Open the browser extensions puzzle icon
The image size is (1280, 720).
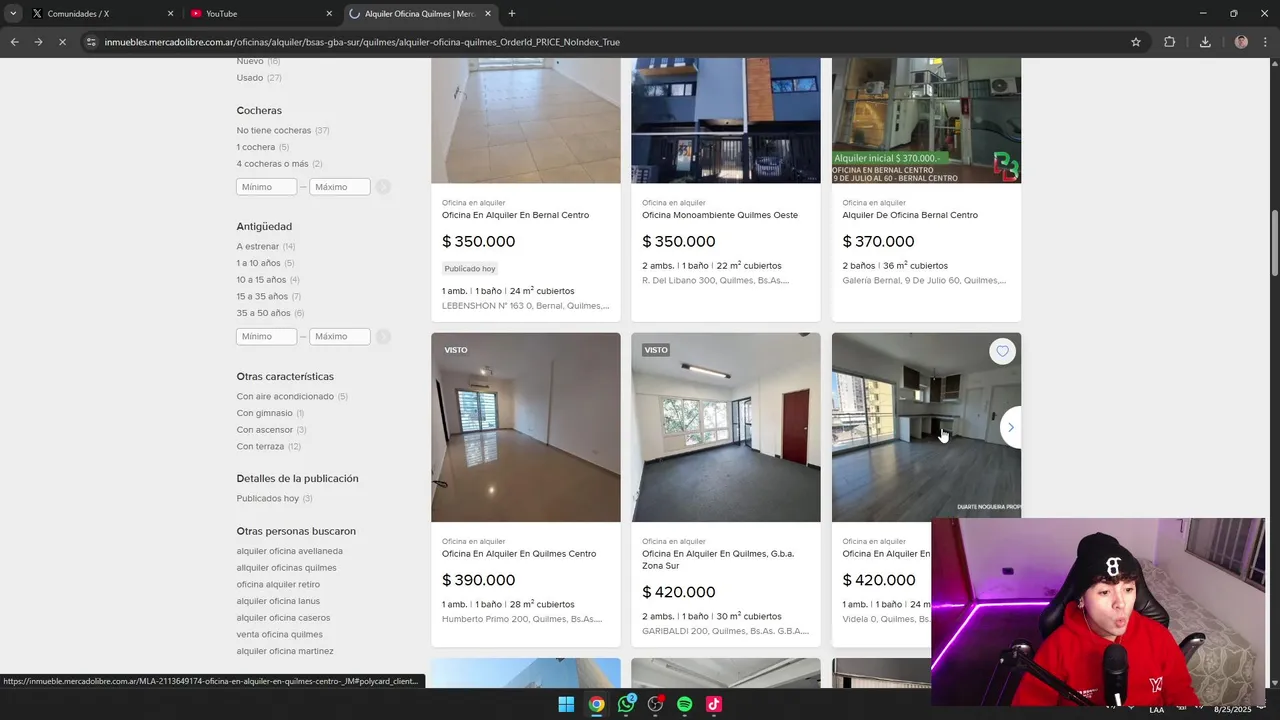1169,42
